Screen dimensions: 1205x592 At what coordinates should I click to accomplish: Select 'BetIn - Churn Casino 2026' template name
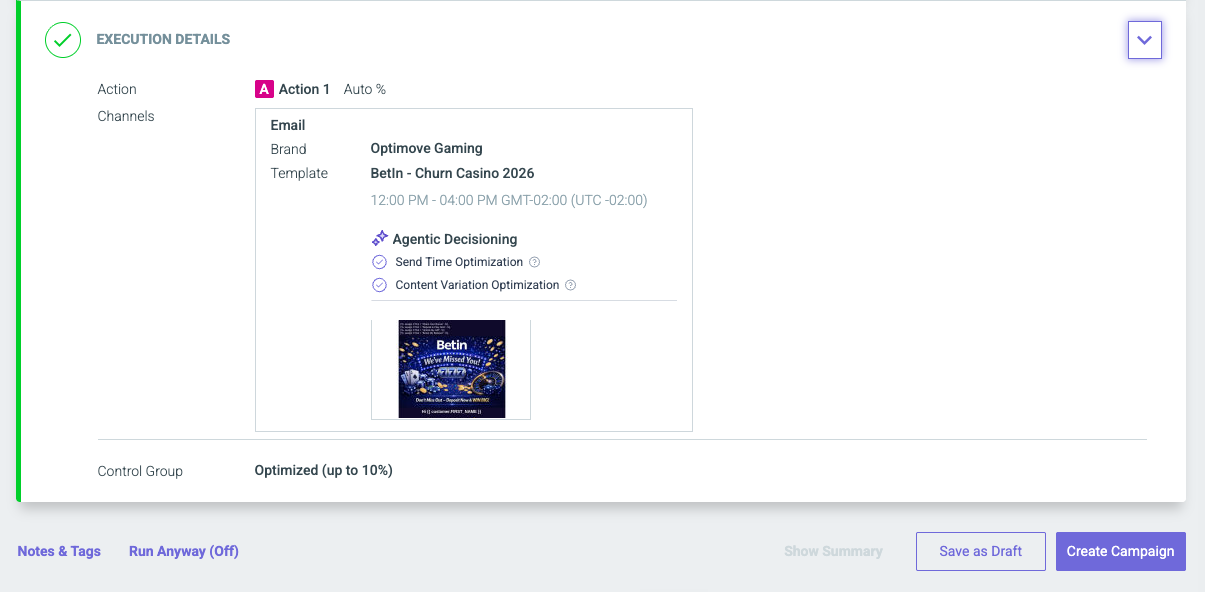[x=452, y=173]
